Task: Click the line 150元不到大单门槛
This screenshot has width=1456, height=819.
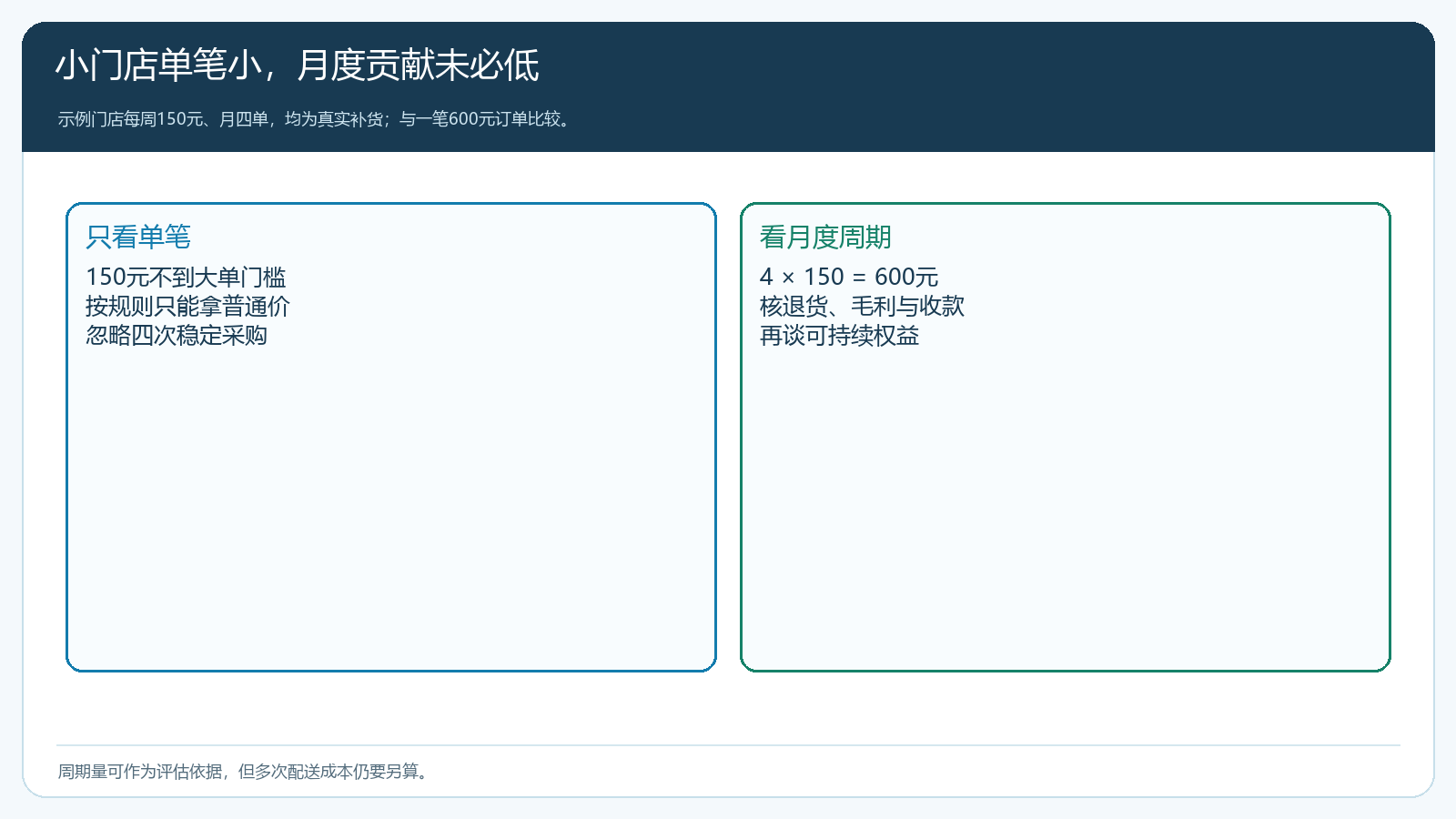Action: [186, 277]
